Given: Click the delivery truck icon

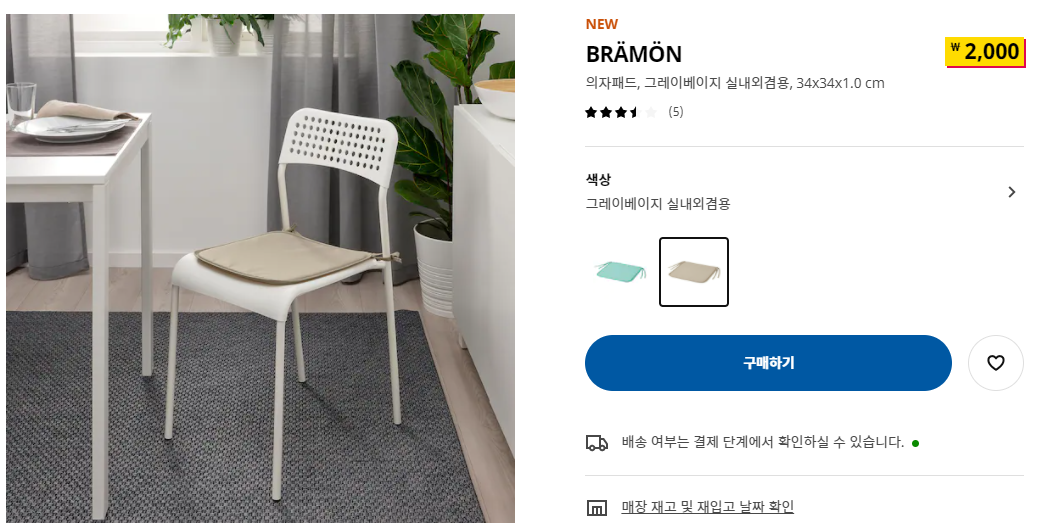Looking at the screenshot, I should pyautogui.click(x=597, y=443).
